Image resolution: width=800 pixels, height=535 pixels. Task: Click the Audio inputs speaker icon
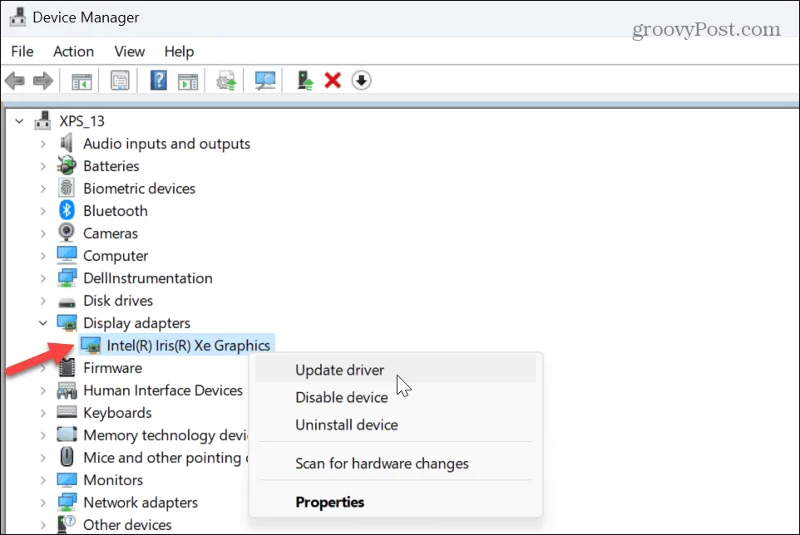pyautogui.click(x=66, y=143)
